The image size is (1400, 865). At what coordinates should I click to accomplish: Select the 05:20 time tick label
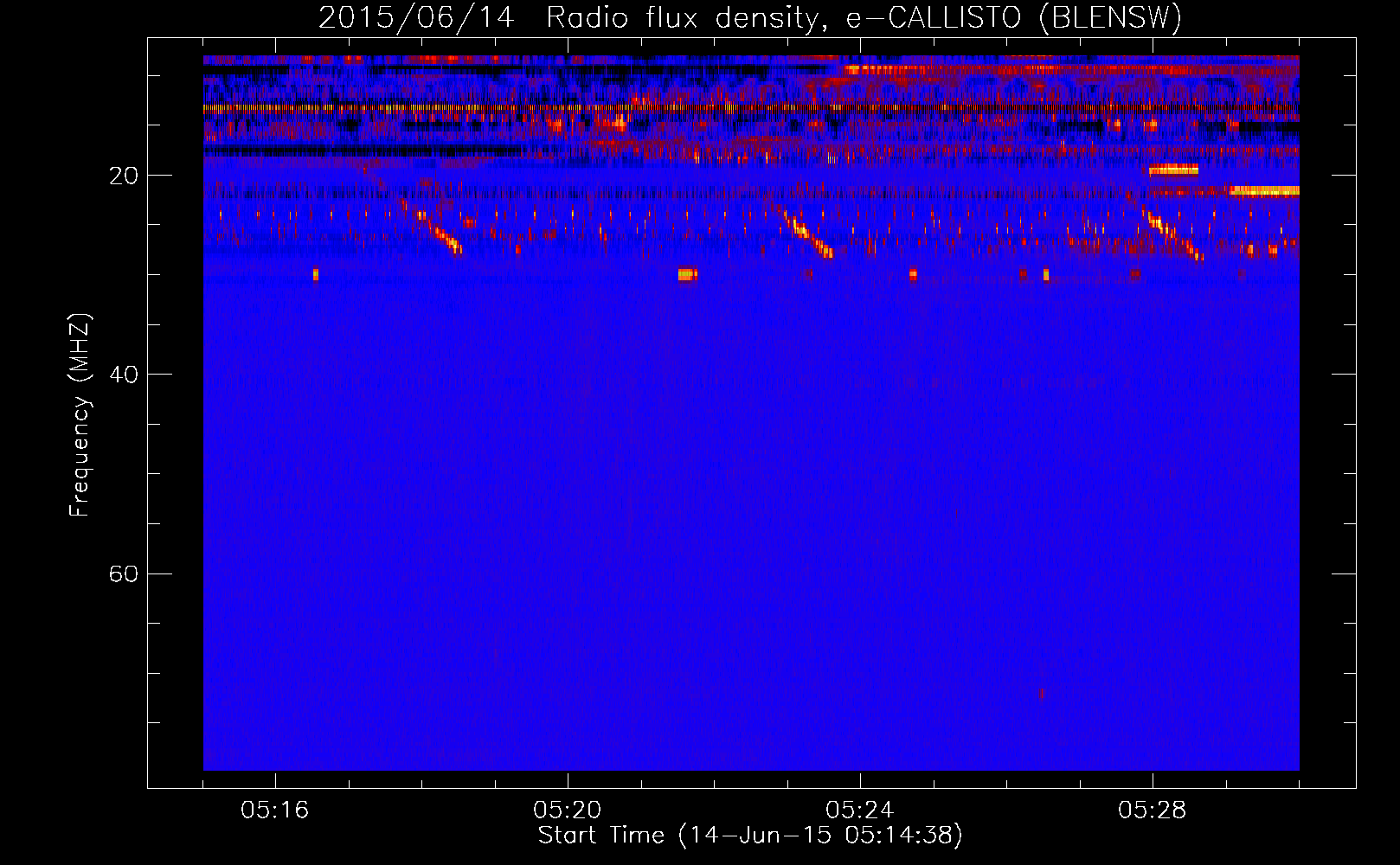(x=568, y=811)
